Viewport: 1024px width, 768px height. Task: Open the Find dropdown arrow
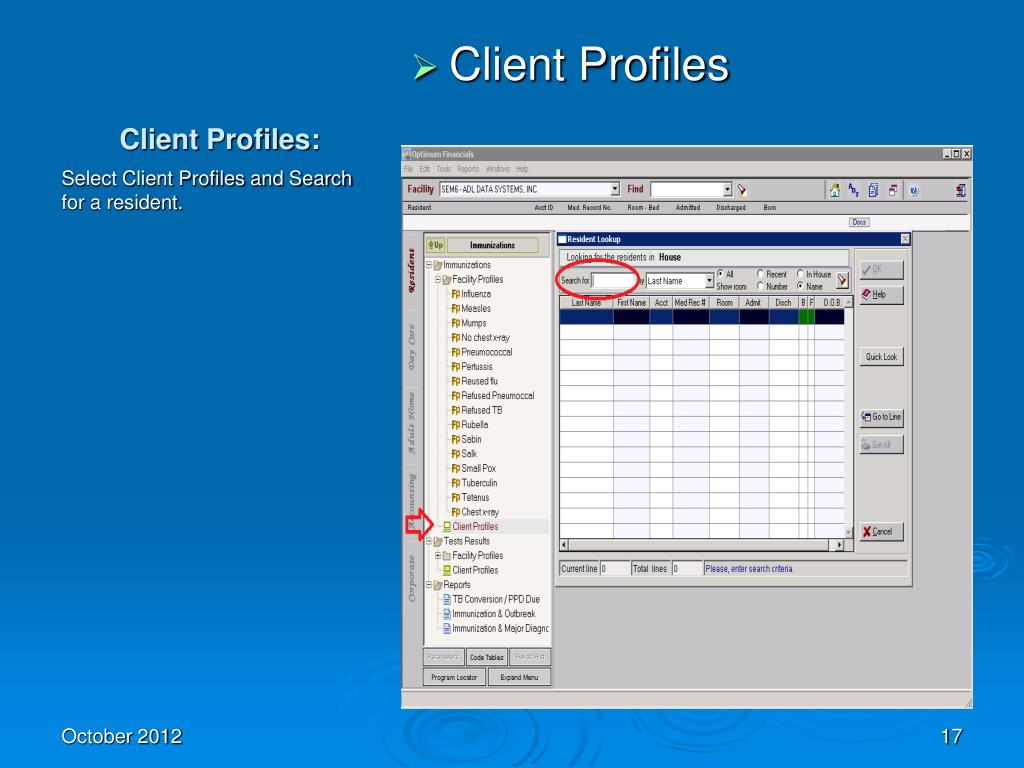(728, 189)
